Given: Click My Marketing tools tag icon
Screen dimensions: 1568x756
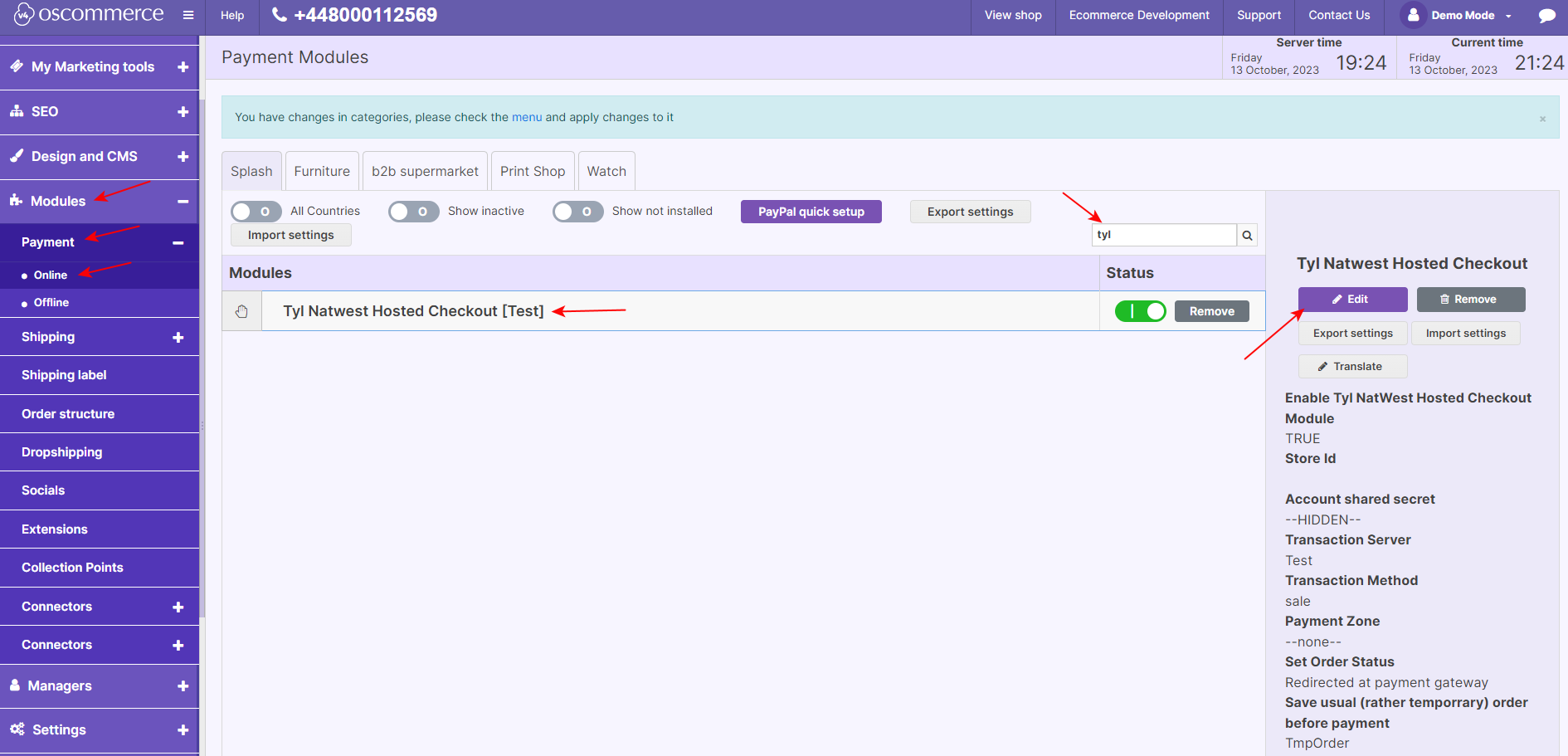Looking at the screenshot, I should click(x=17, y=66).
